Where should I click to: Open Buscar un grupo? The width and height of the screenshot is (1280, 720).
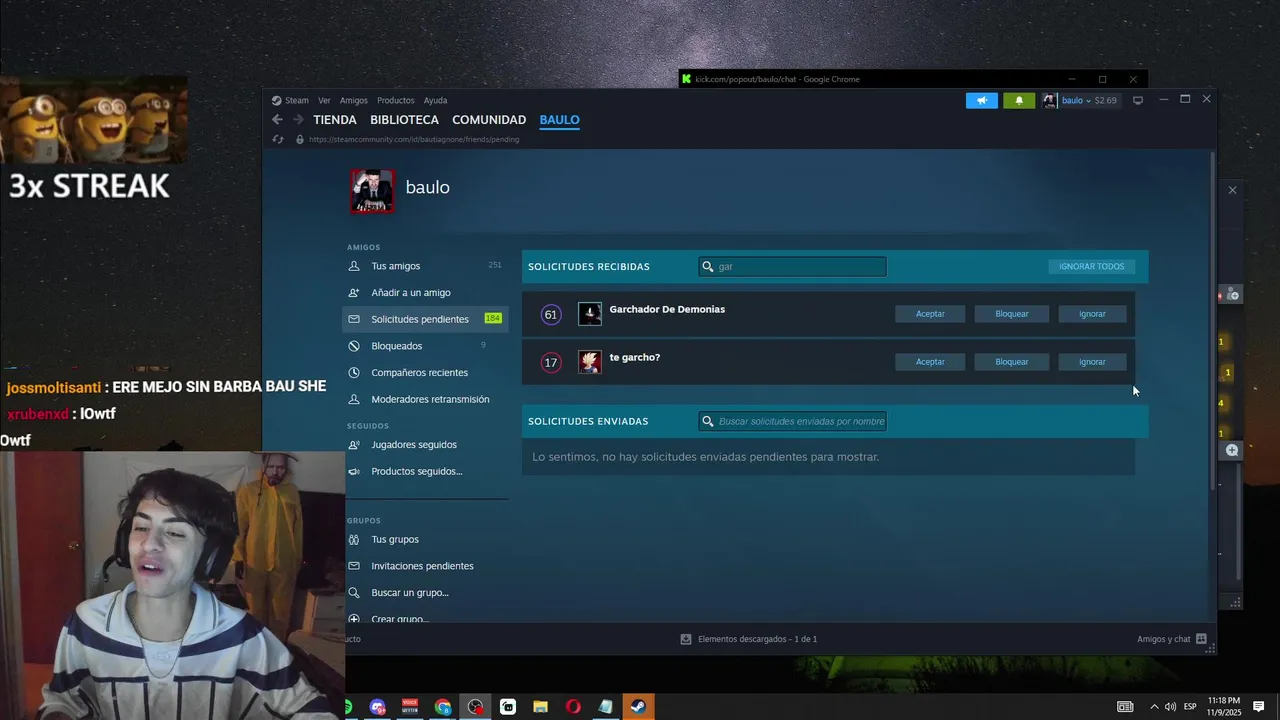pyautogui.click(x=409, y=593)
